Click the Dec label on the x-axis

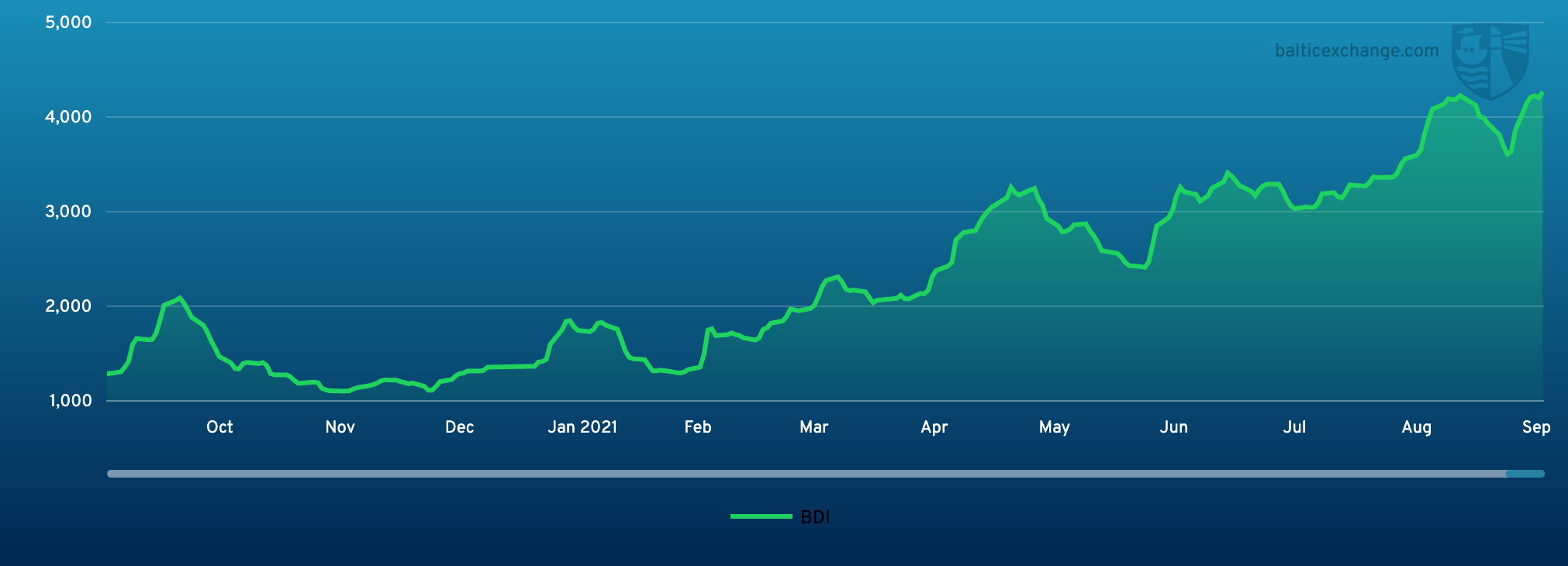pos(459,427)
